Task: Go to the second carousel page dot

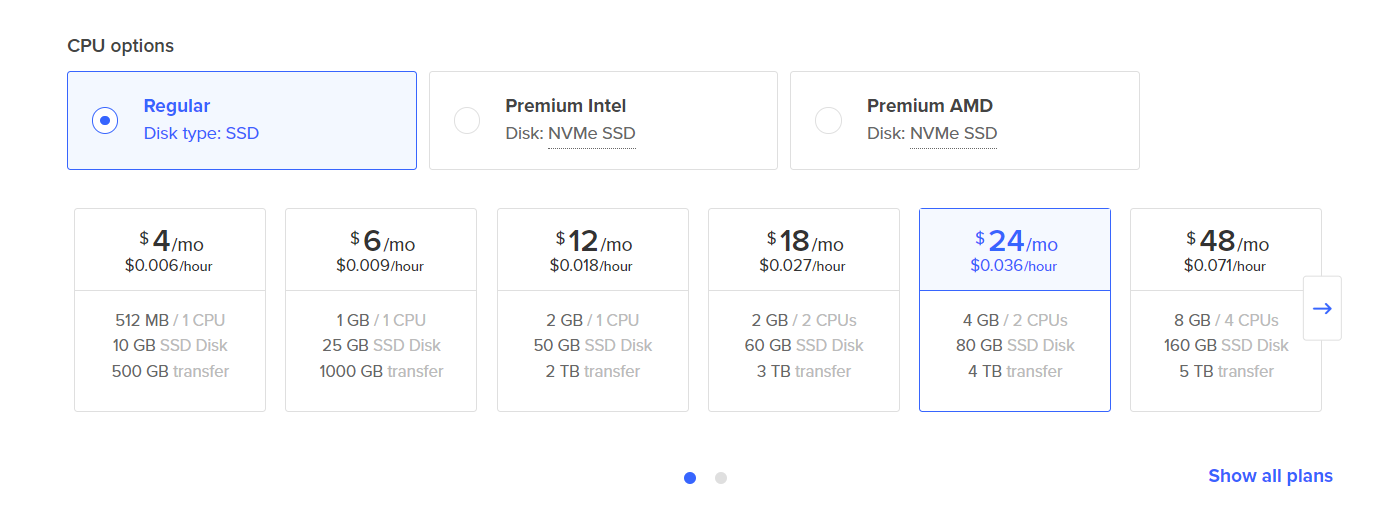Action: tap(721, 478)
